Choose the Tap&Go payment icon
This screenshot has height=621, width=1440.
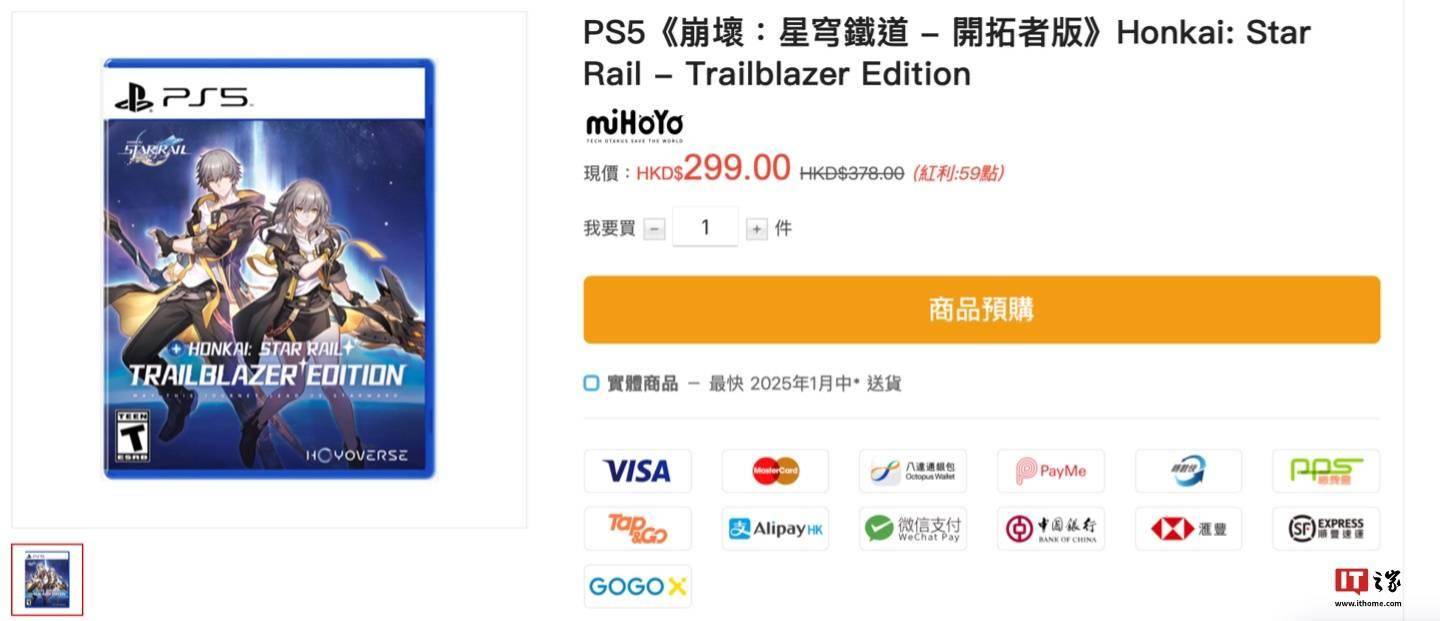pos(637,528)
